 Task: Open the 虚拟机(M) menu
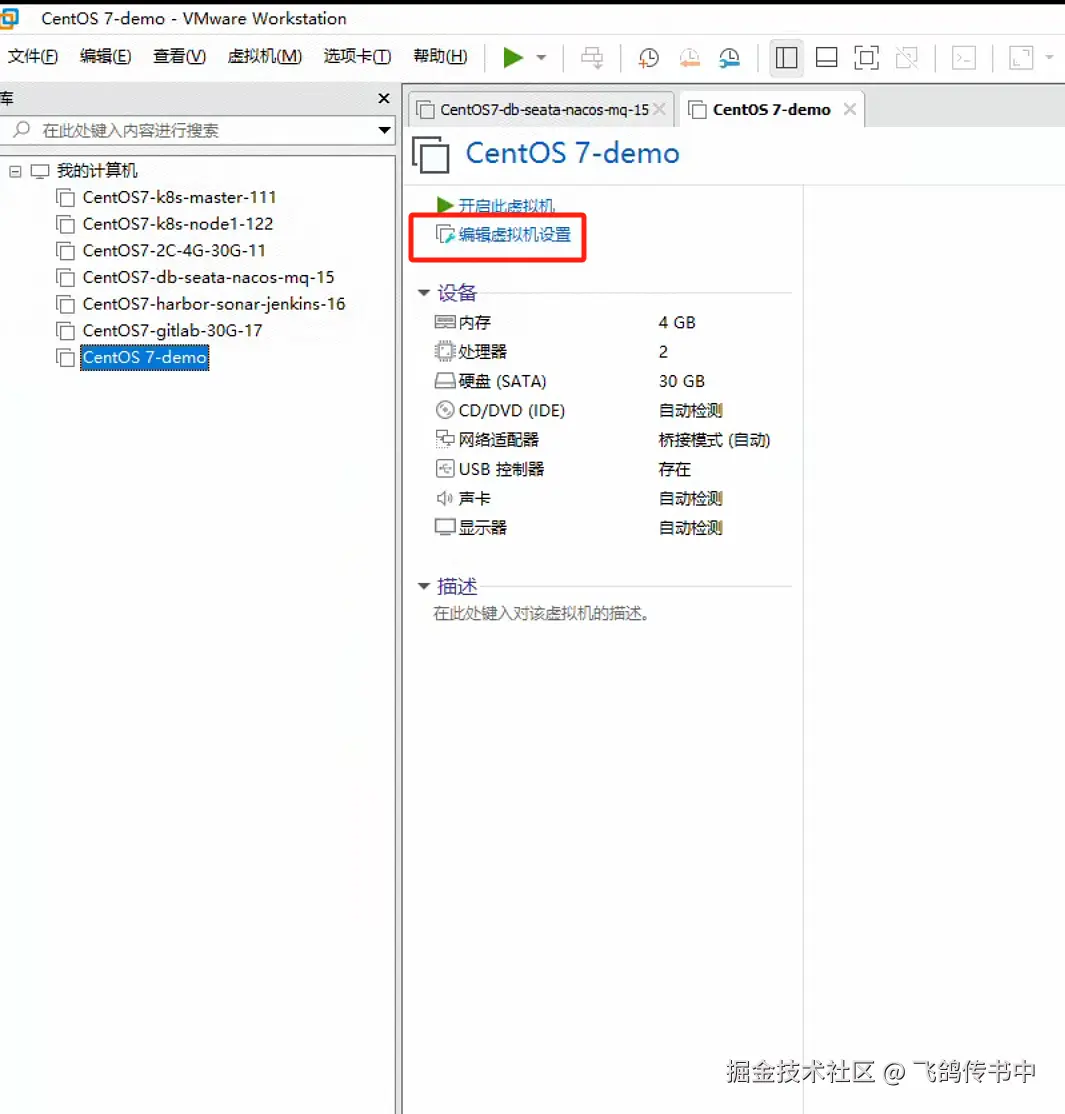[x=264, y=56]
